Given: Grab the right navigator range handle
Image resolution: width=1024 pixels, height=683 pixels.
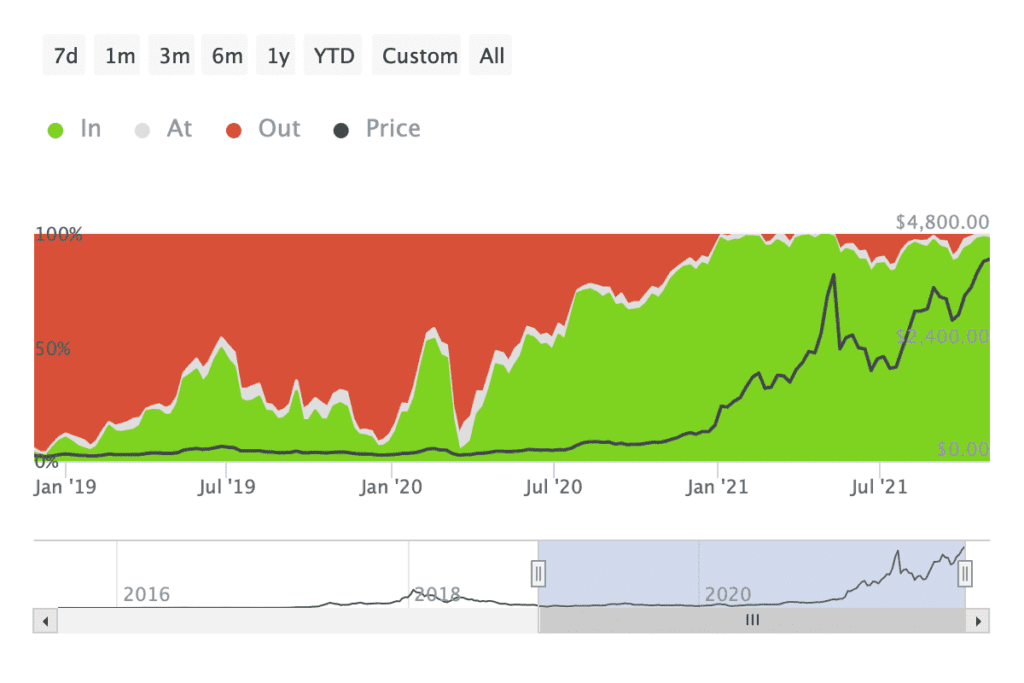Looking at the screenshot, I should pyautogui.click(x=965, y=573).
